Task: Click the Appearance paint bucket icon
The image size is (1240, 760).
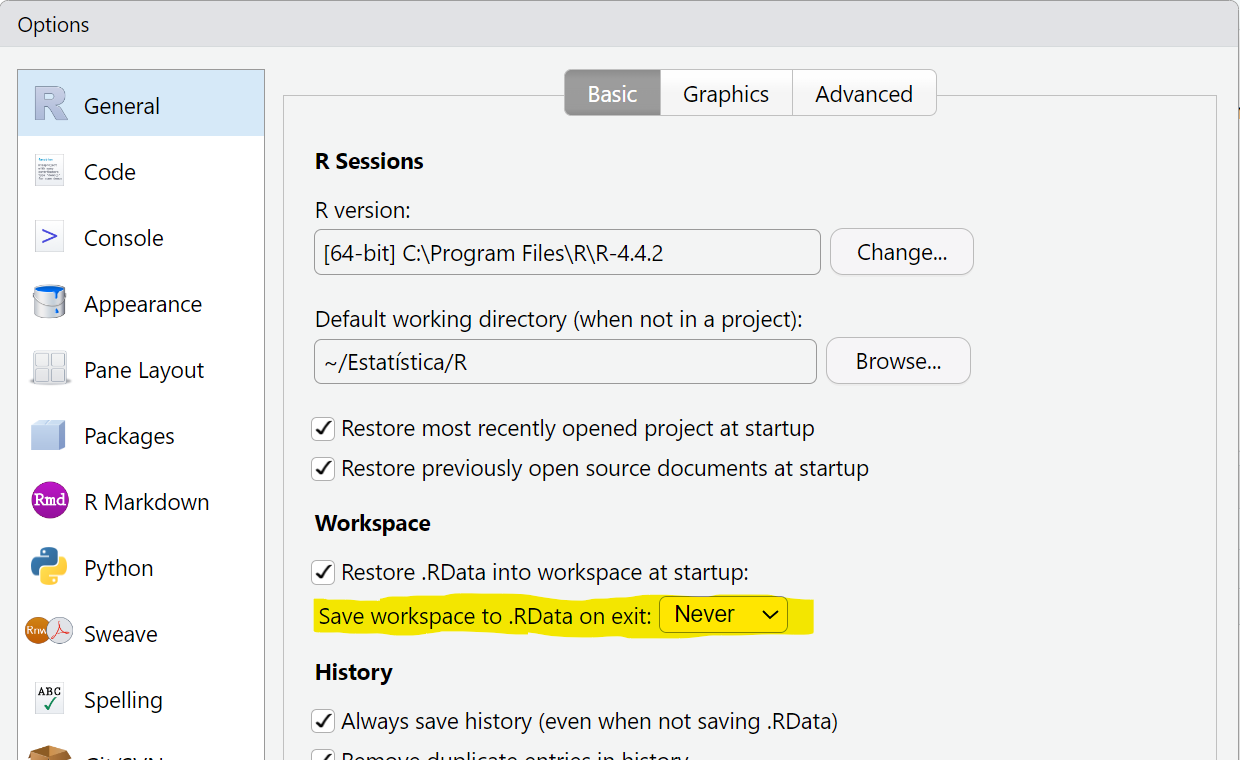Action: (49, 303)
